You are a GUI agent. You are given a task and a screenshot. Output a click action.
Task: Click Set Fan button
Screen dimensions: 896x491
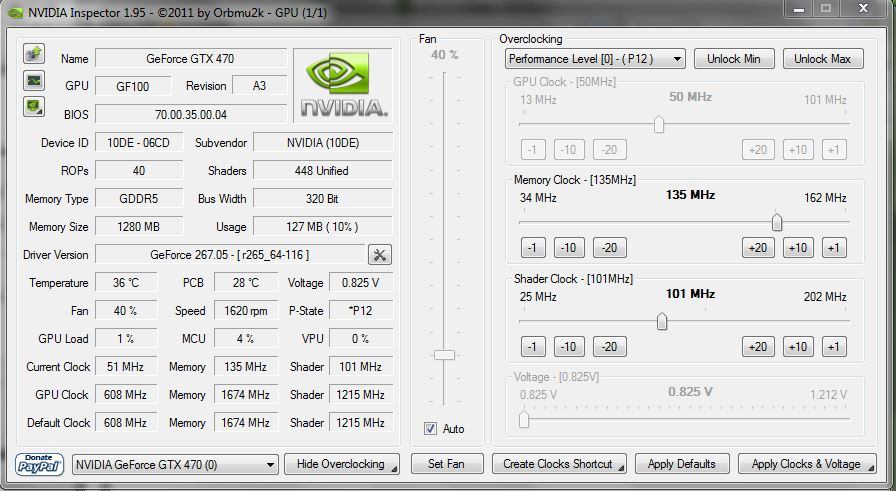tap(447, 464)
